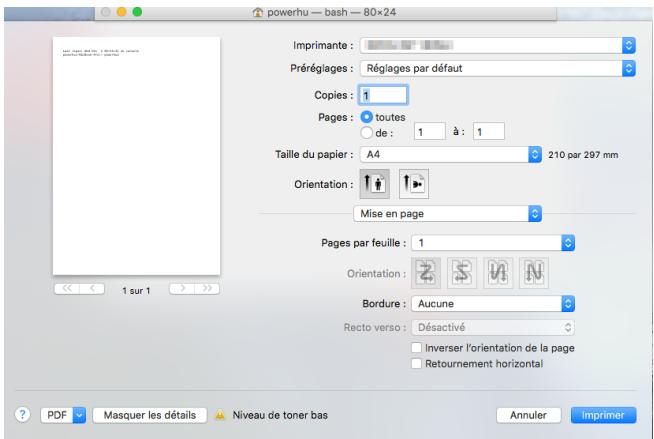Open the Mise en page options dropdown
This screenshot has height=439, width=654.
[x=448, y=213]
